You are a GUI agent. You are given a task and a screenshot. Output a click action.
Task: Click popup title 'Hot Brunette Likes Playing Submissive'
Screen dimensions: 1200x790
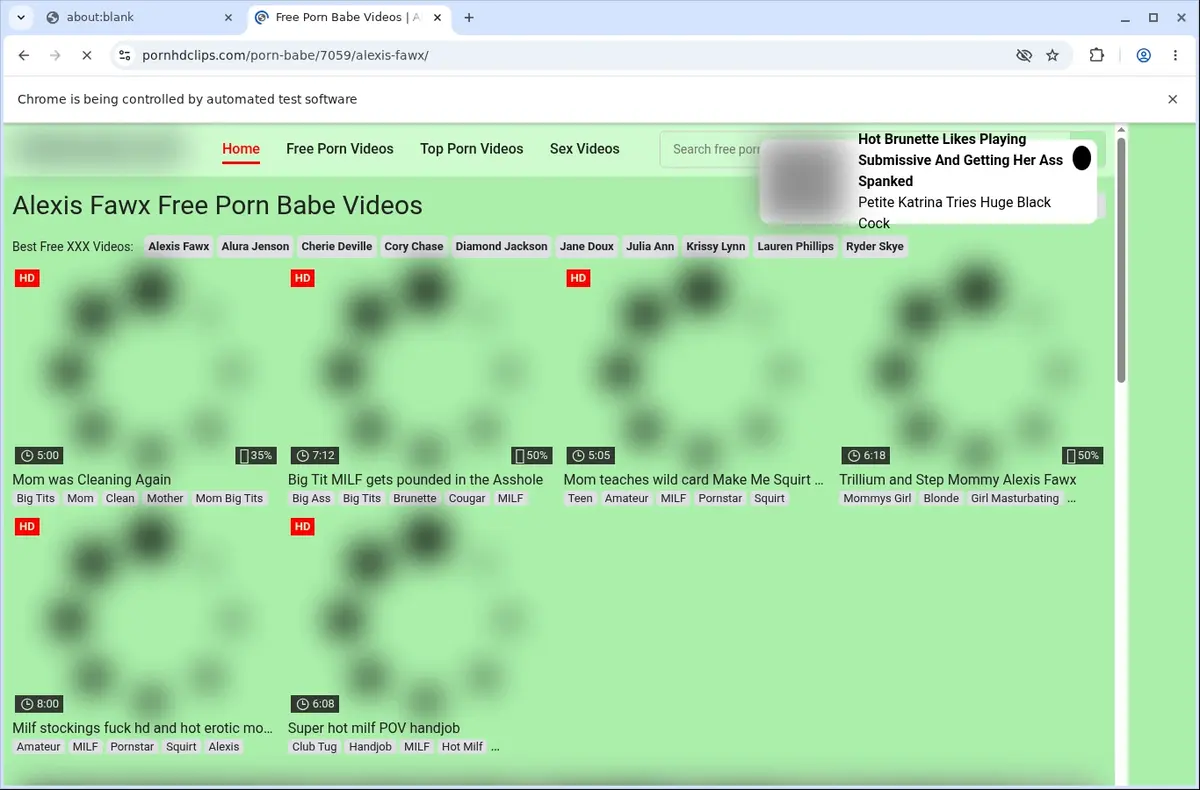pyautogui.click(x=961, y=160)
